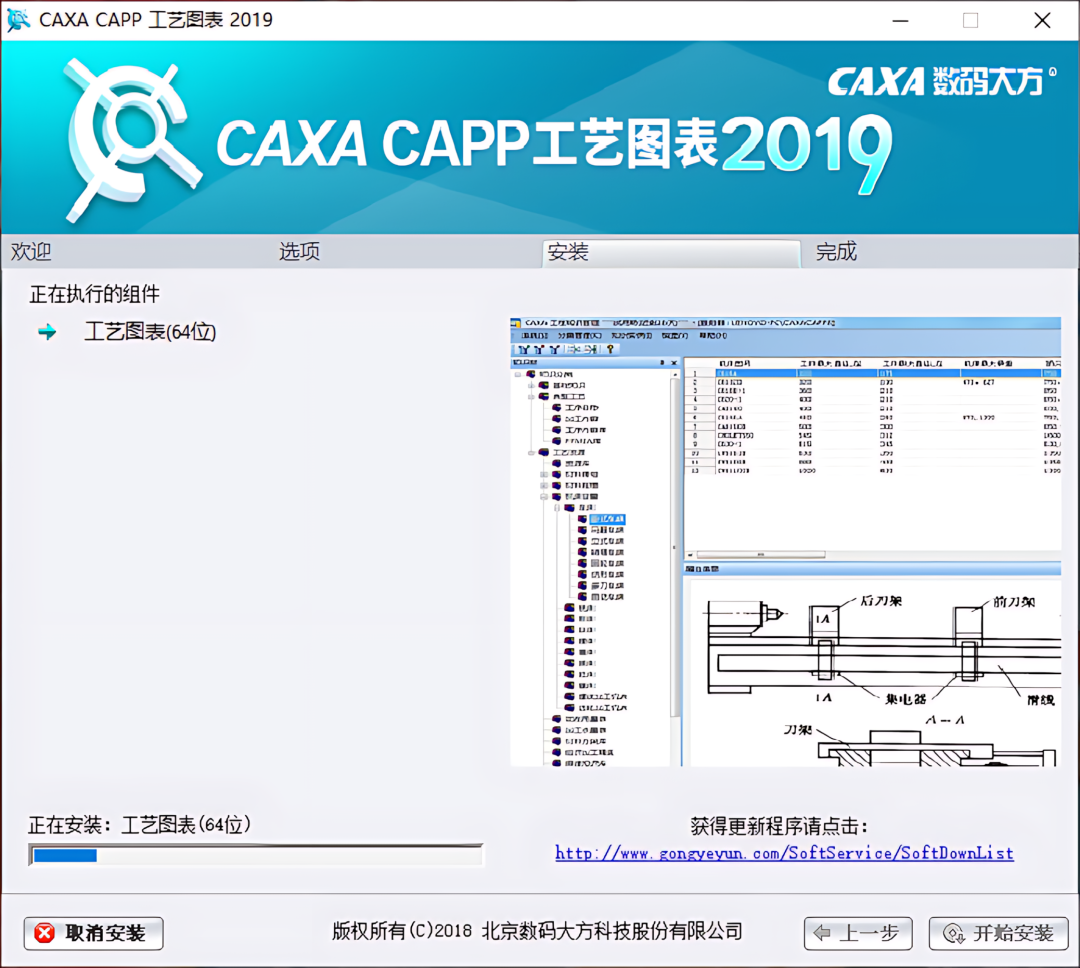Click the 正在安装: 工艺图表(64位) status text
1080x968 pixels.
(140, 824)
